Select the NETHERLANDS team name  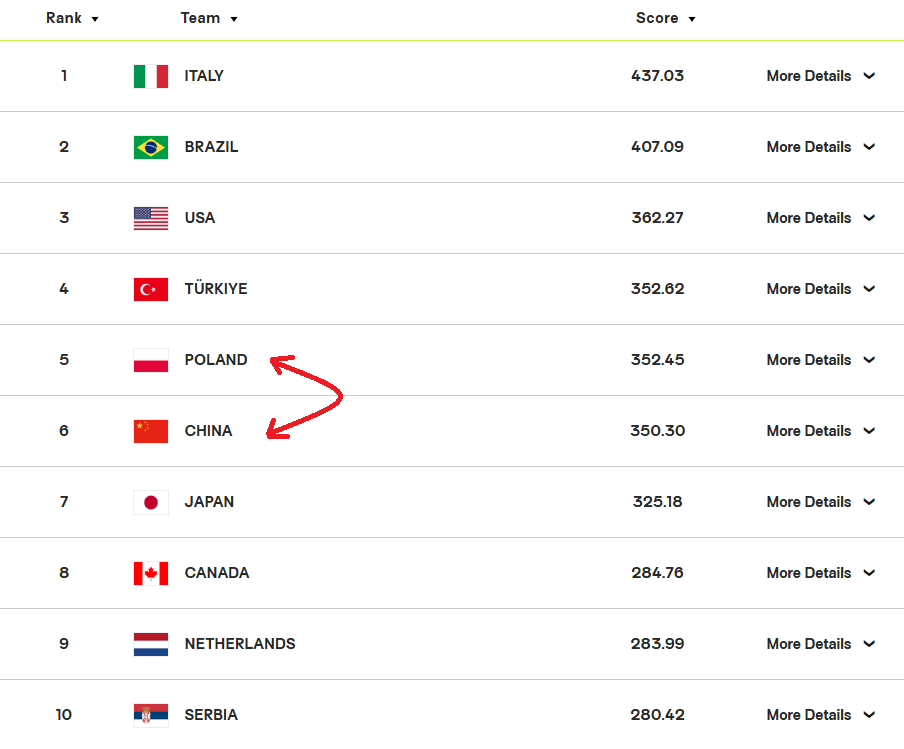[x=240, y=643]
